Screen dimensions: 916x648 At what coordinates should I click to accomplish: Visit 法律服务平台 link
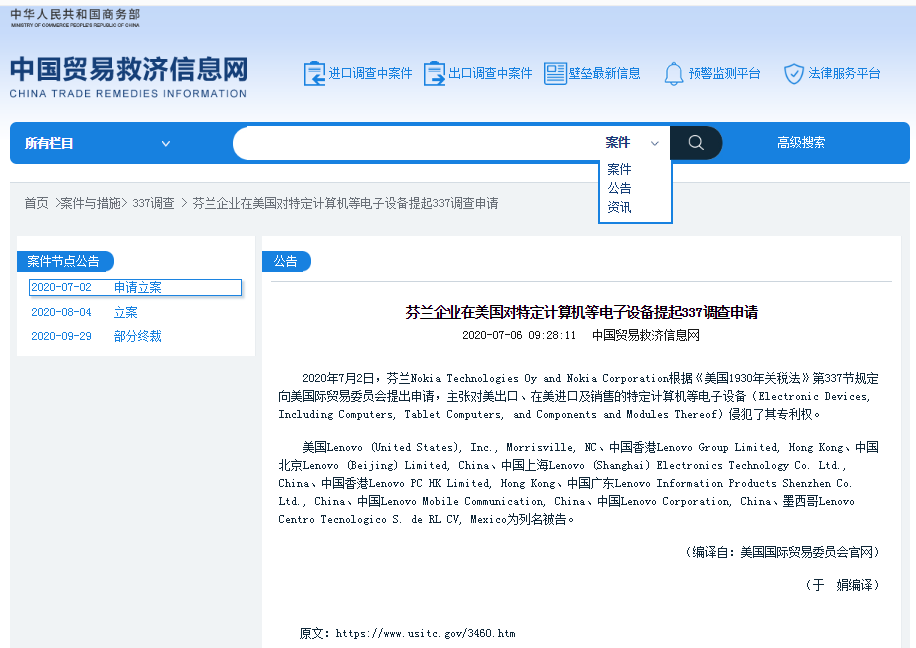844,74
